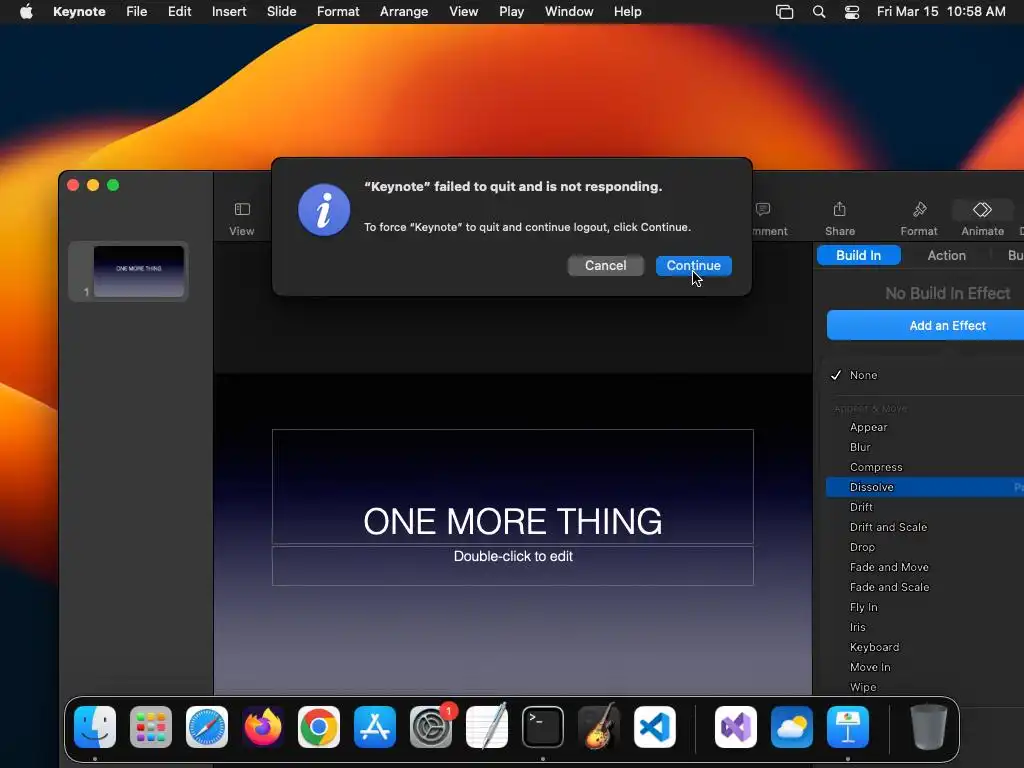The width and height of the screenshot is (1024, 768).
Task: Open Launchpad from the Dock
Action: tap(151, 727)
